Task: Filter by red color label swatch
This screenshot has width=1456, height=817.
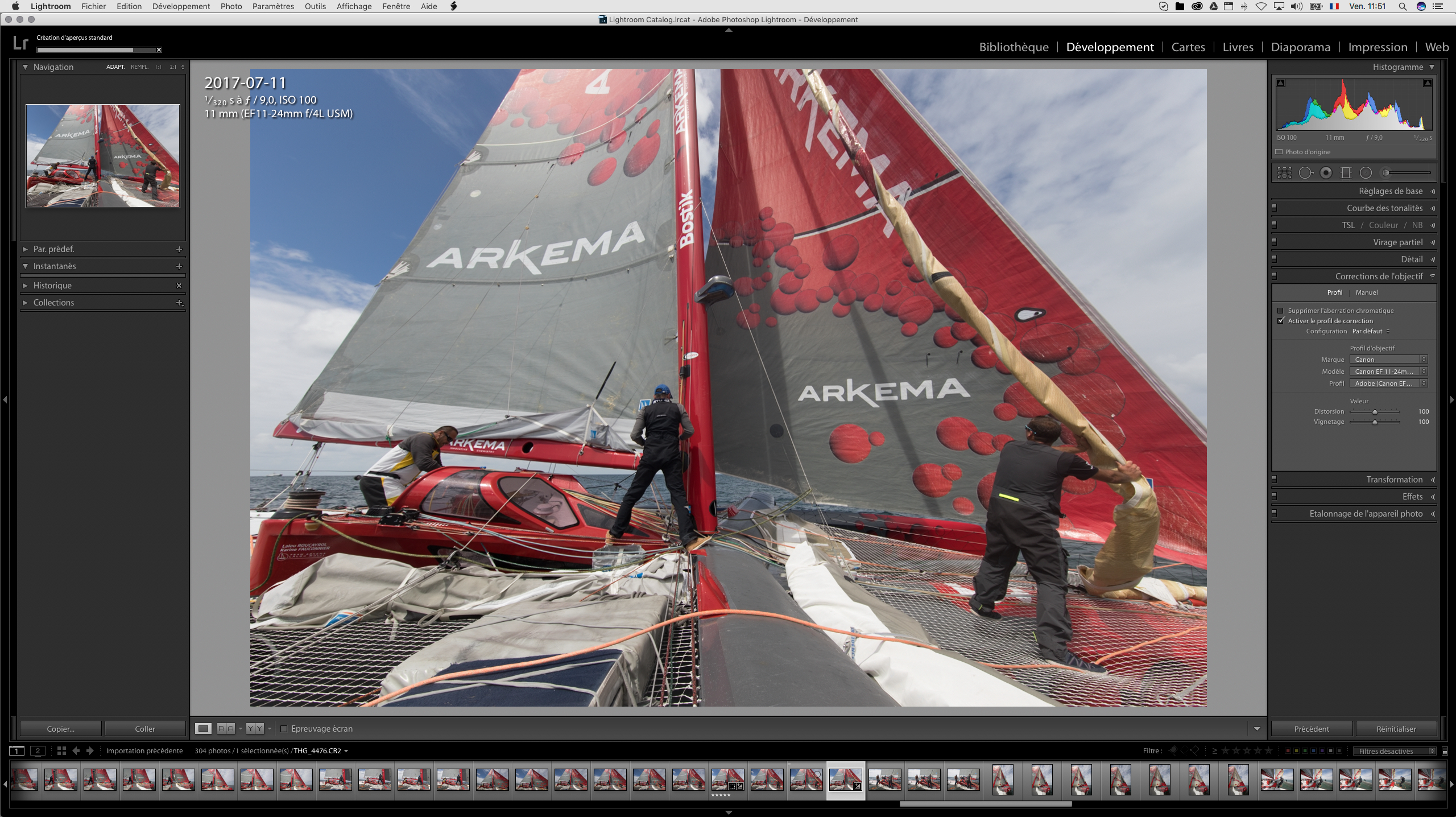Action: [1288, 751]
